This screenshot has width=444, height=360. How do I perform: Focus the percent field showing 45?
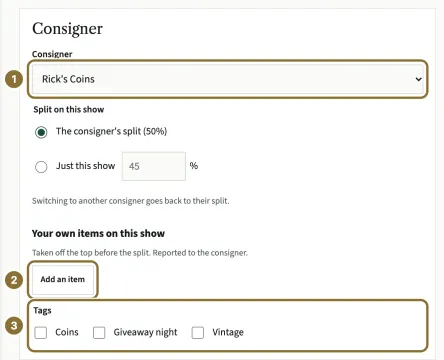pyautogui.click(x=154, y=166)
